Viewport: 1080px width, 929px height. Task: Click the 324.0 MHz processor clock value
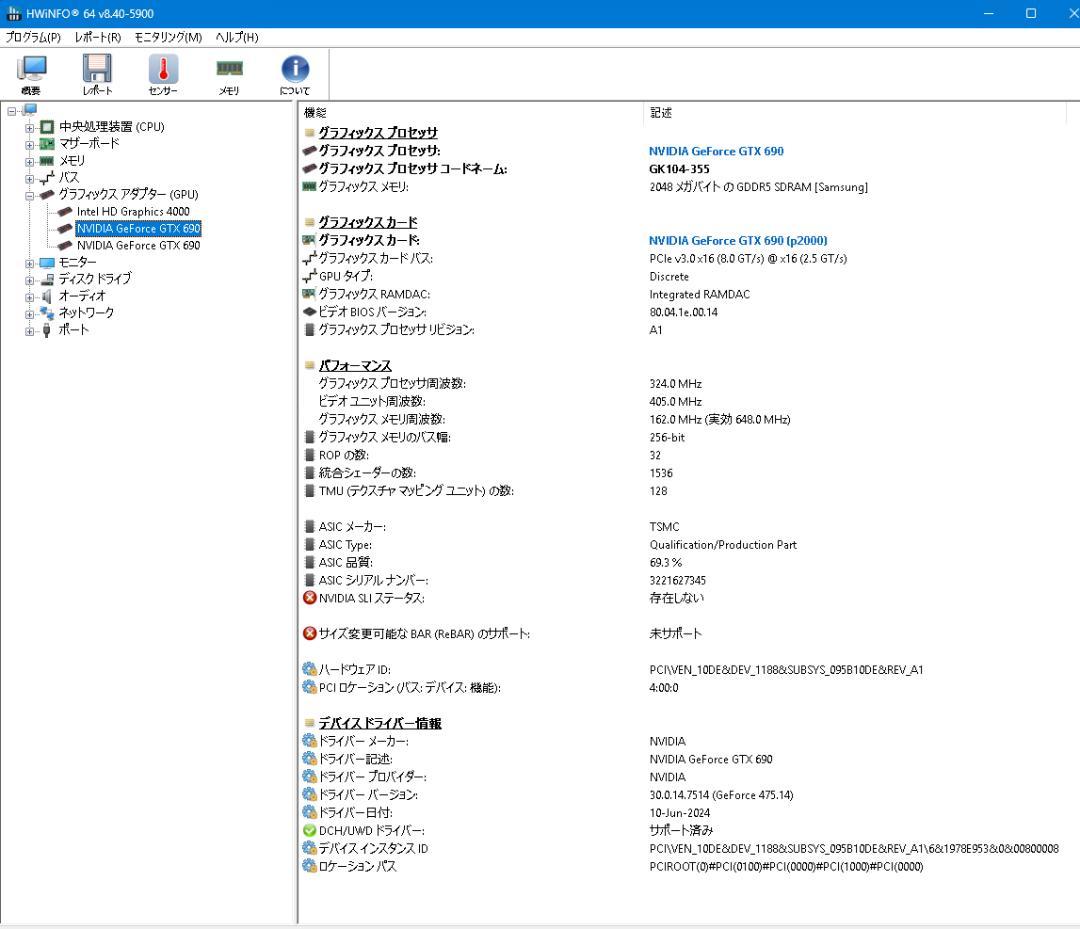(x=675, y=384)
